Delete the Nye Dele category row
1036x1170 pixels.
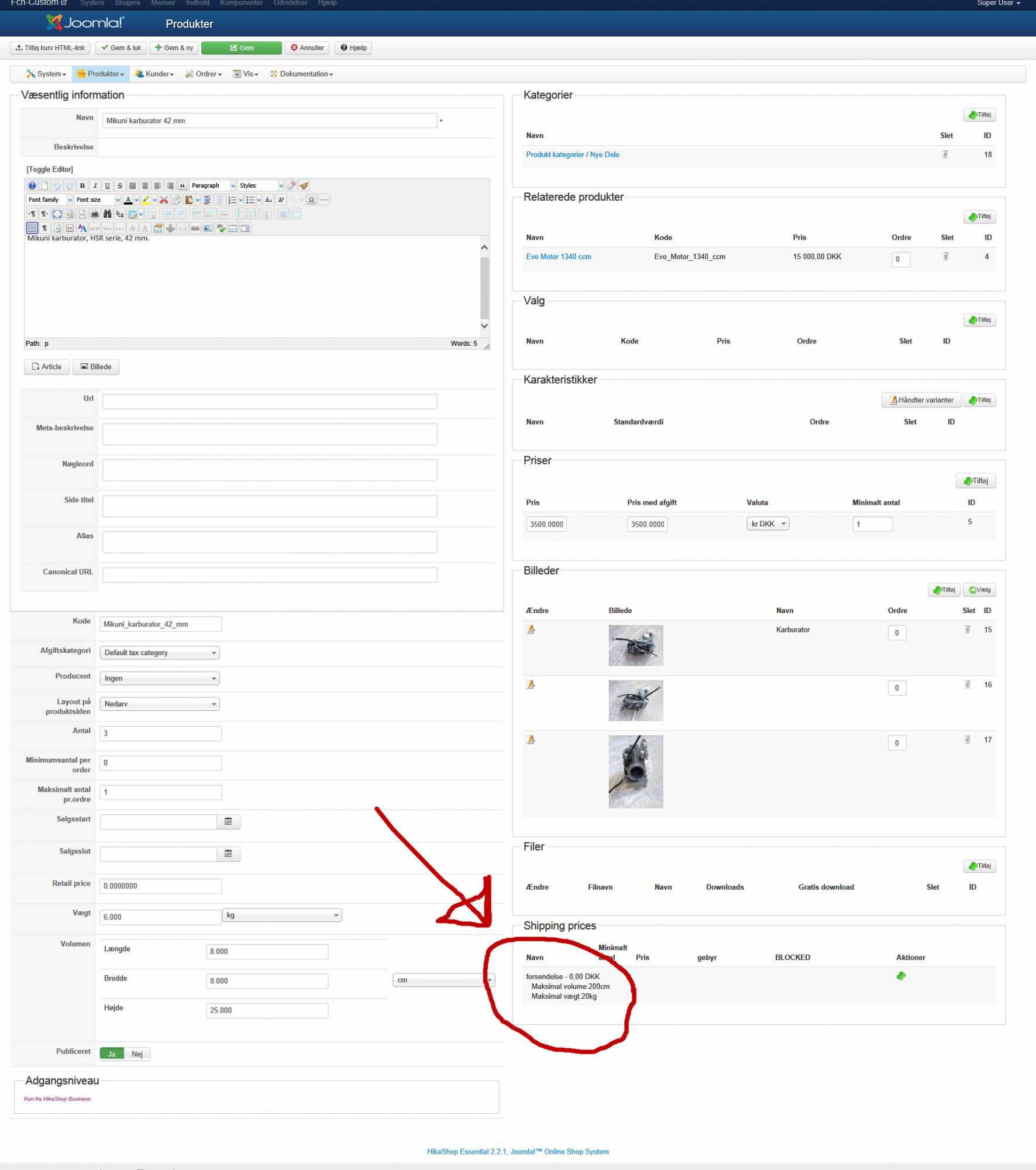click(x=945, y=154)
